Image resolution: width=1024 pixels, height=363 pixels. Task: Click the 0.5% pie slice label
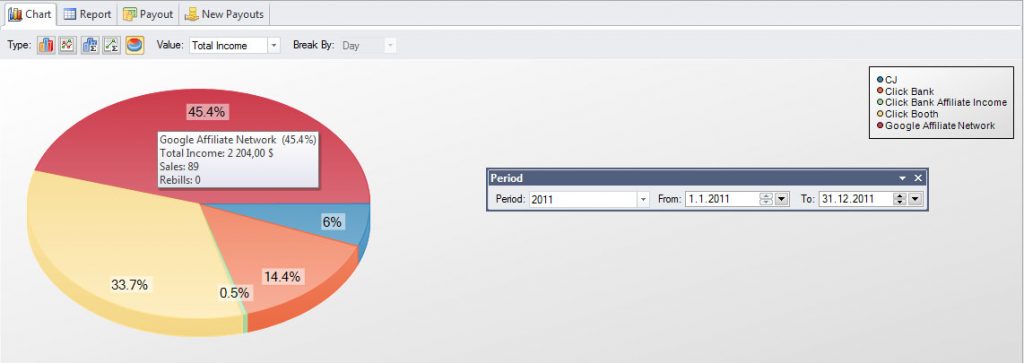[234, 293]
